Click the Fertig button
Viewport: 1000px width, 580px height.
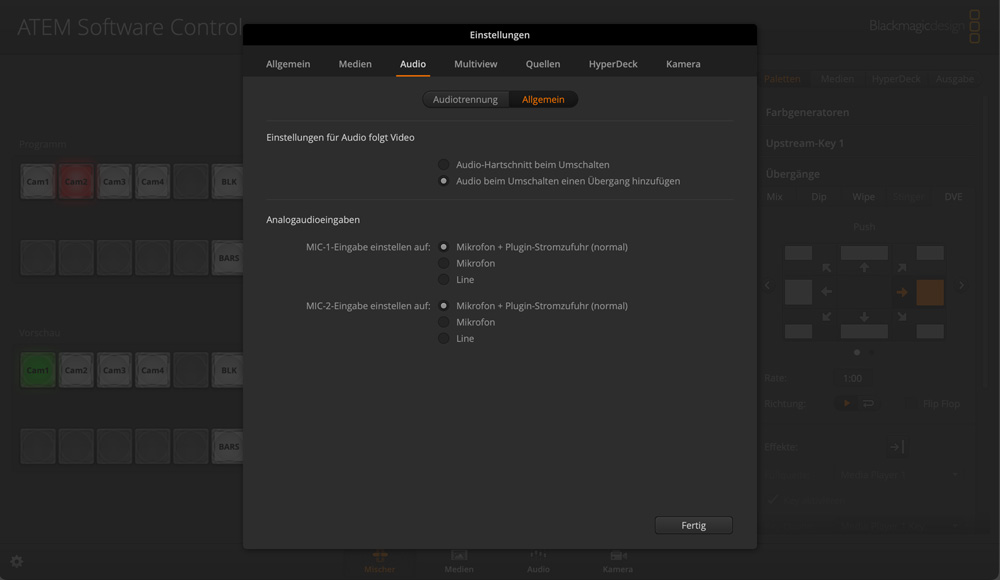coord(693,525)
